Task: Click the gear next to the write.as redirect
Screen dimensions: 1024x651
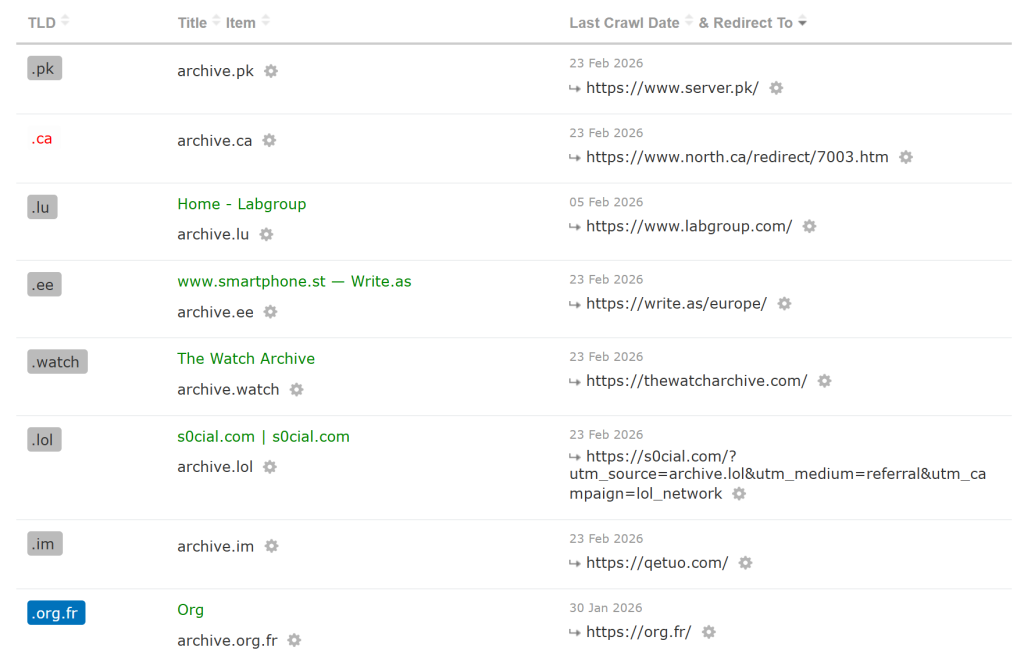Action: click(784, 303)
